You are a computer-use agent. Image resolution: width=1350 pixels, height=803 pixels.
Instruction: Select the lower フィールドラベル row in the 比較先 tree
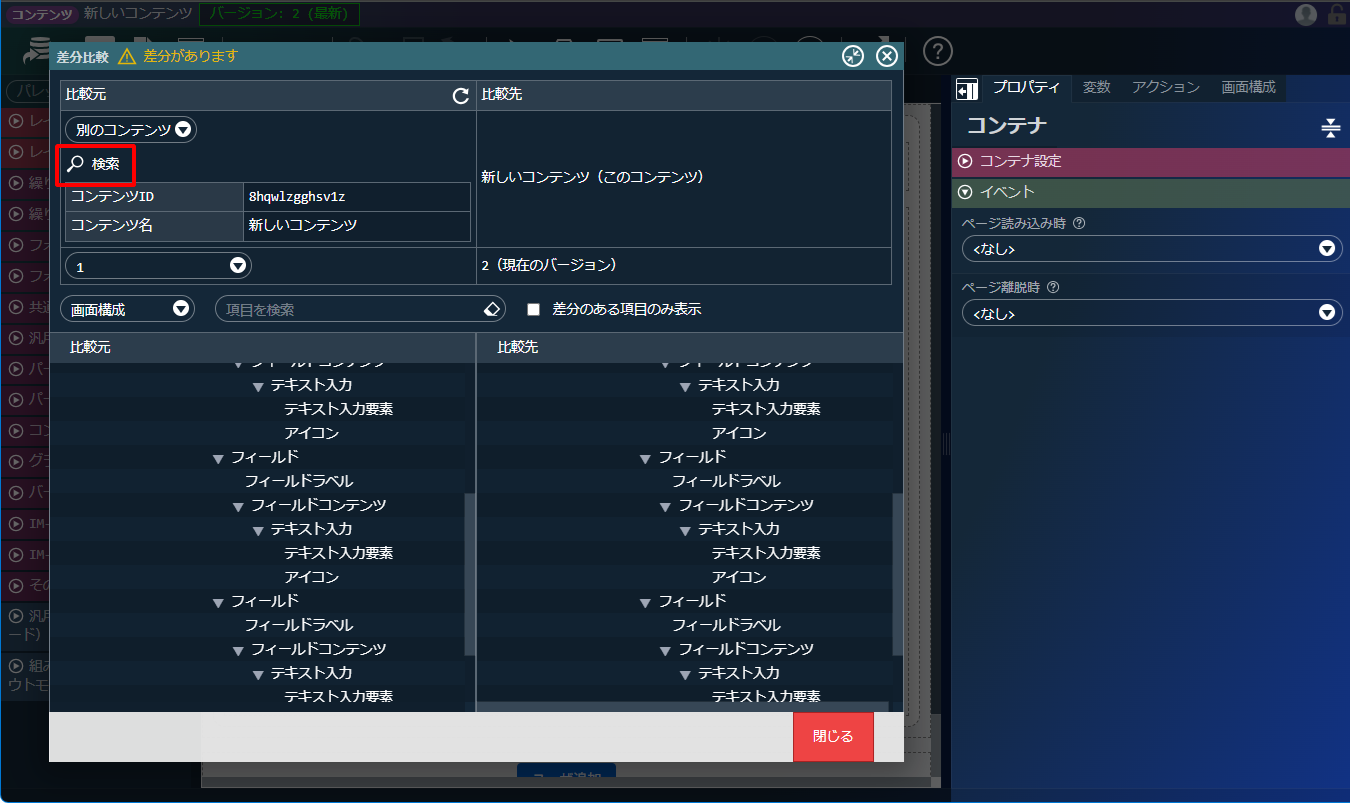pyautogui.click(x=726, y=625)
